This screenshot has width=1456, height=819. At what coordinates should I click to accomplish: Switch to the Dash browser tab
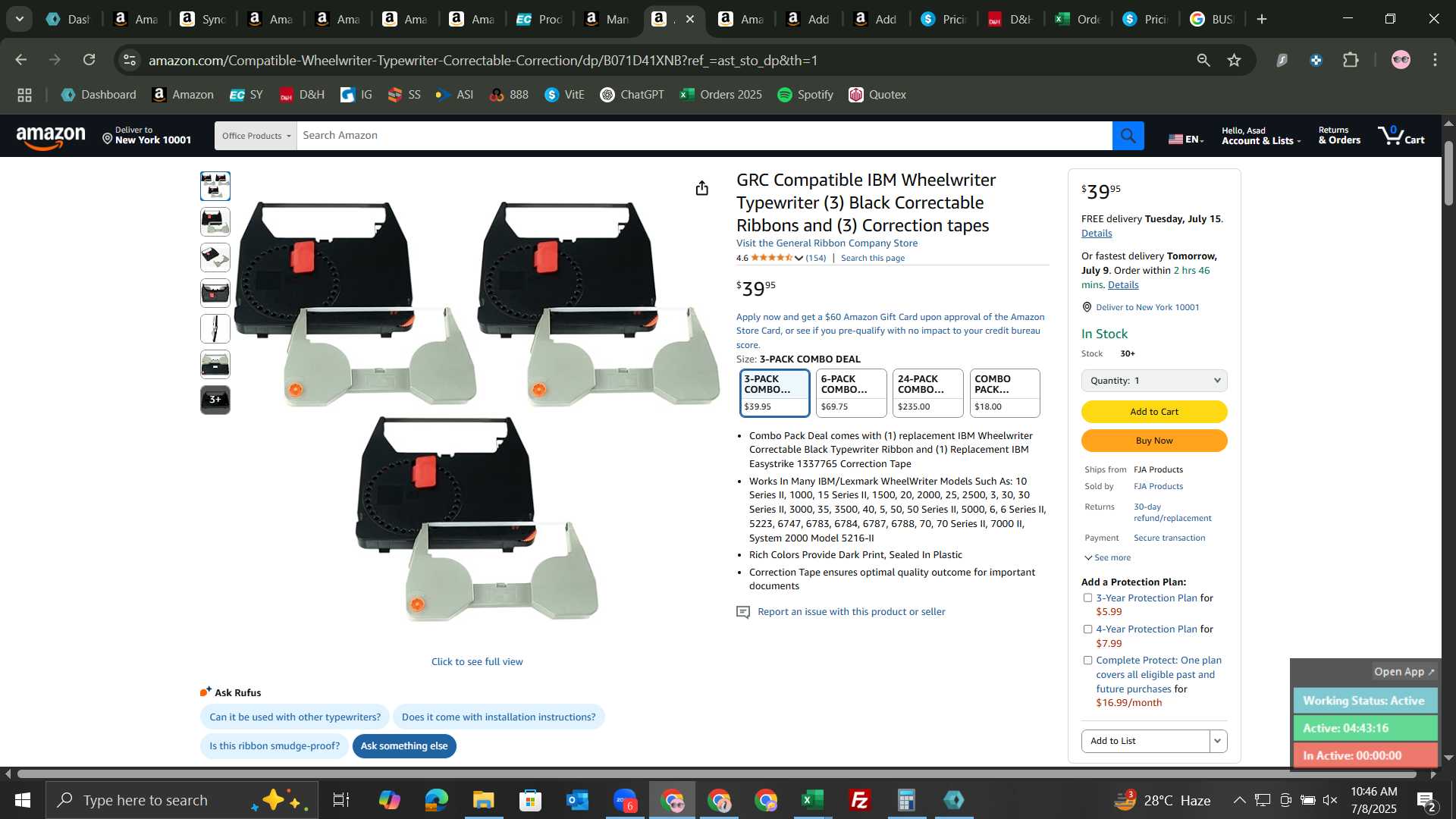tap(67, 19)
